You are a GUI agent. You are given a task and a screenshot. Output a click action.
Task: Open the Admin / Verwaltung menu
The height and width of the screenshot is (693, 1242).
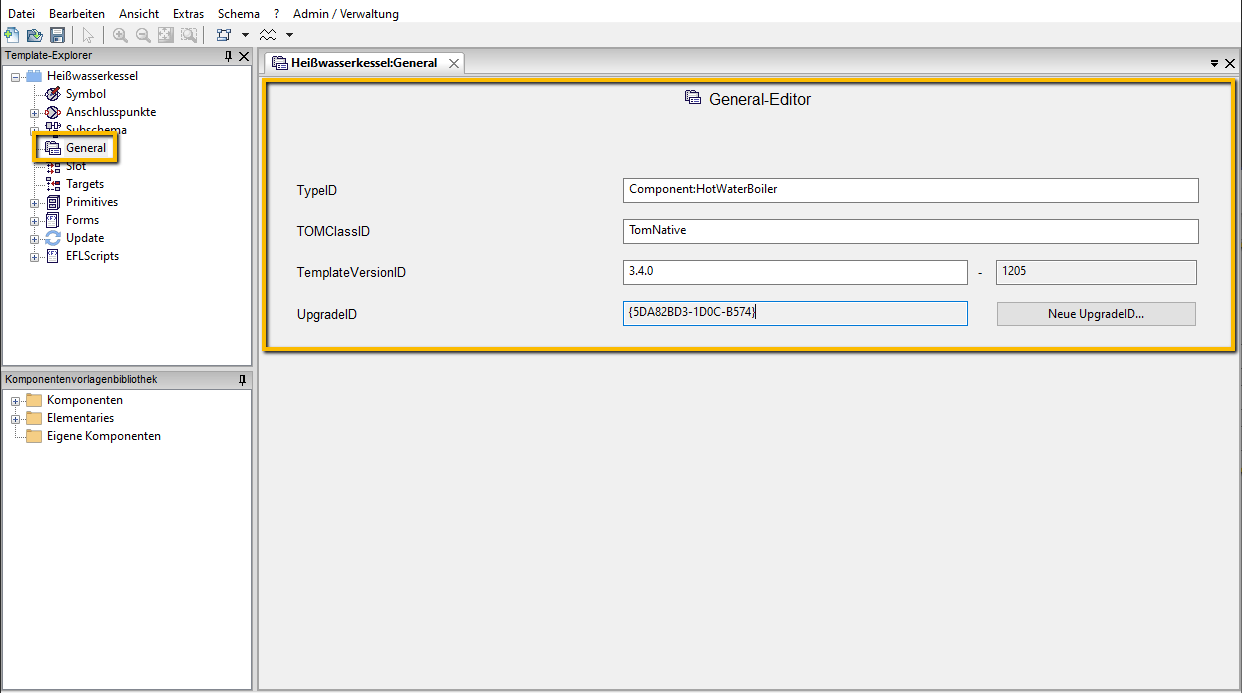point(345,14)
